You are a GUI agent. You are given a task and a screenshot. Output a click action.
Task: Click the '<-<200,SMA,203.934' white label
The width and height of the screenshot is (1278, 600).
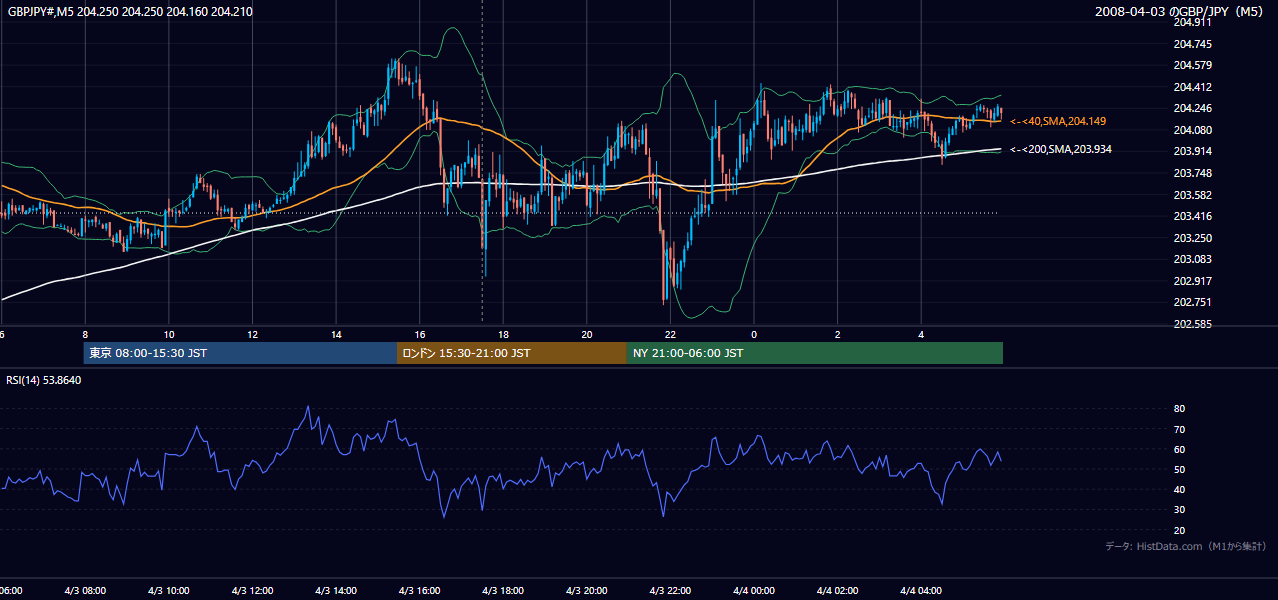point(1061,149)
